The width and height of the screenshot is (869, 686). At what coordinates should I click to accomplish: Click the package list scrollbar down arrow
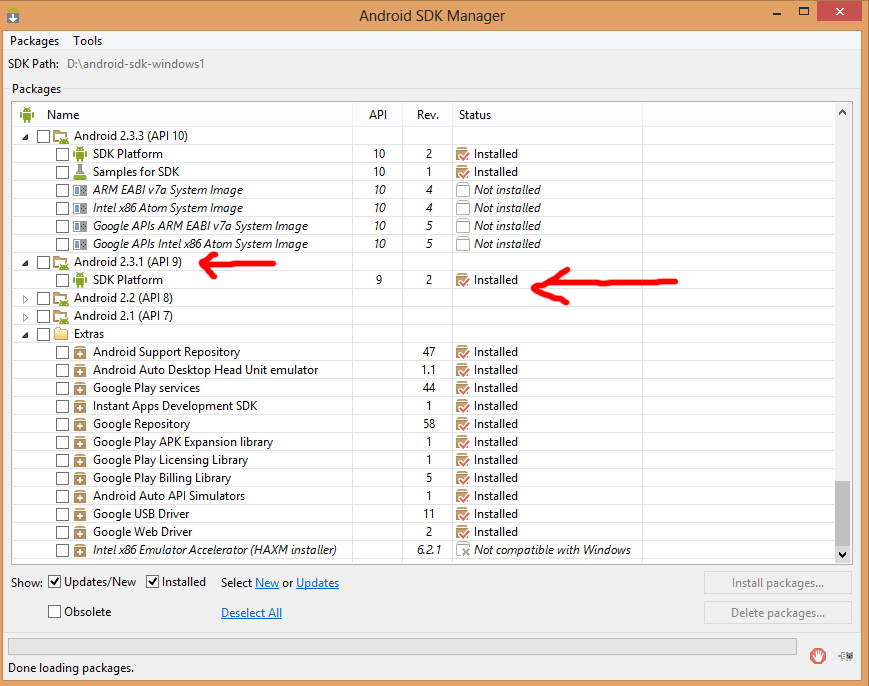tap(842, 554)
